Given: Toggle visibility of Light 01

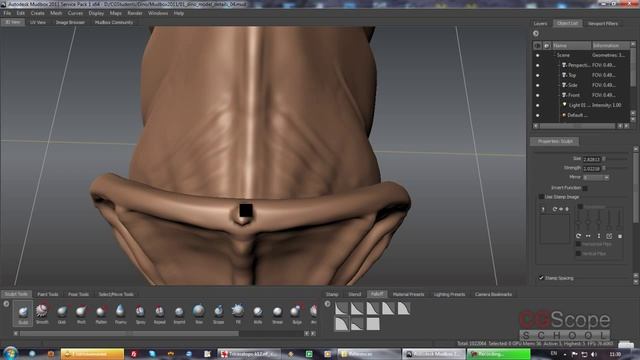Looking at the screenshot, I should click(x=538, y=105).
